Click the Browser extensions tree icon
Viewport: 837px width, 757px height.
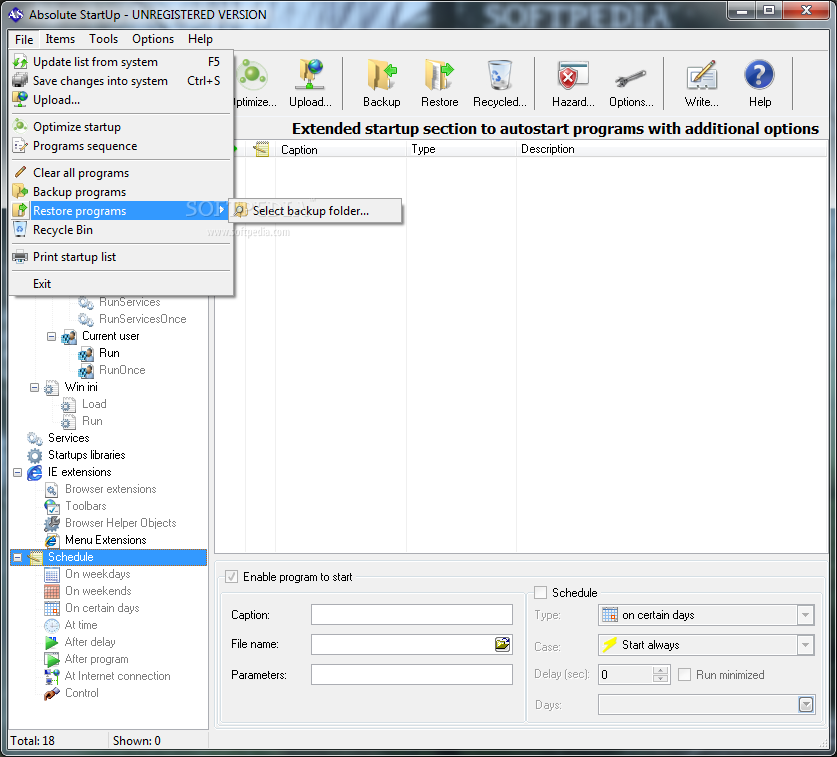(52, 490)
